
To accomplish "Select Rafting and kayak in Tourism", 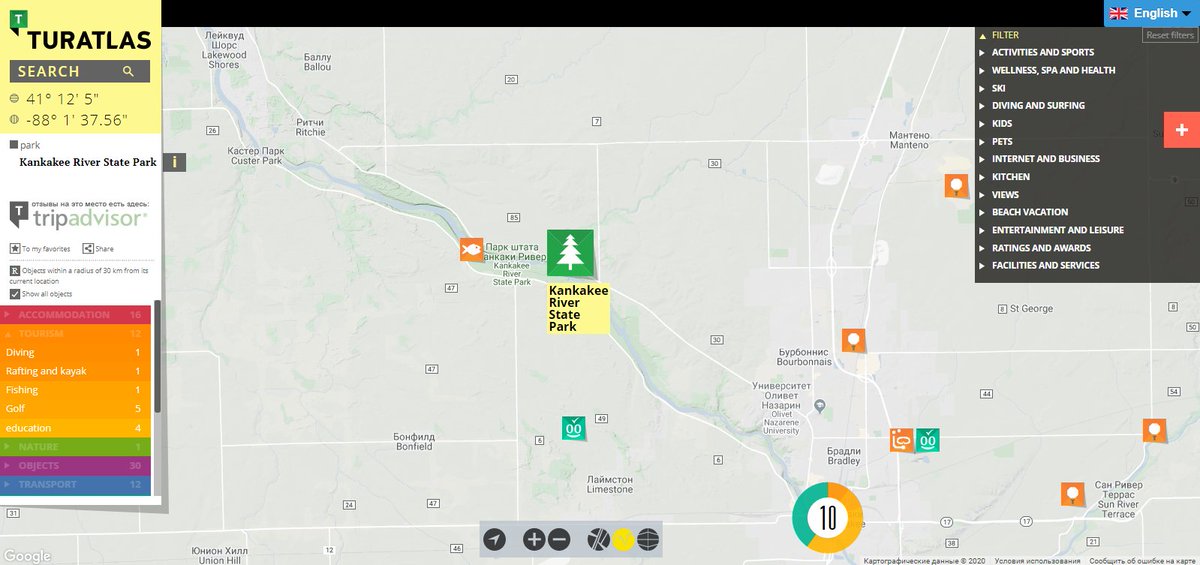I will 75,371.
